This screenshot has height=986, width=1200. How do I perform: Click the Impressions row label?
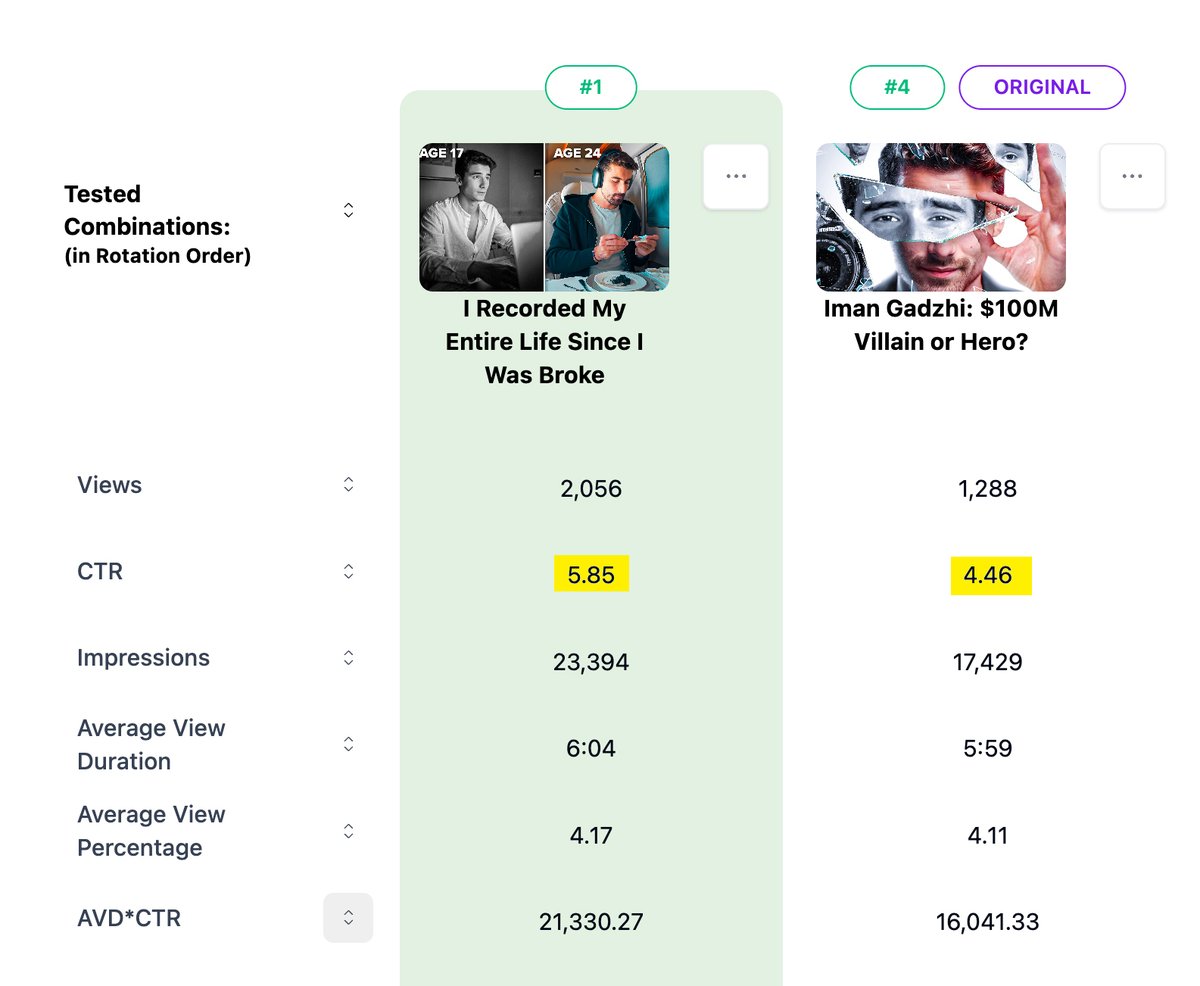143,658
